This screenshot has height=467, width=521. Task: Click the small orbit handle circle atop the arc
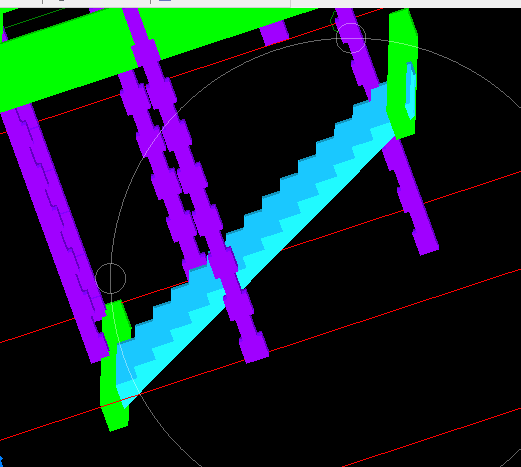click(x=351, y=38)
